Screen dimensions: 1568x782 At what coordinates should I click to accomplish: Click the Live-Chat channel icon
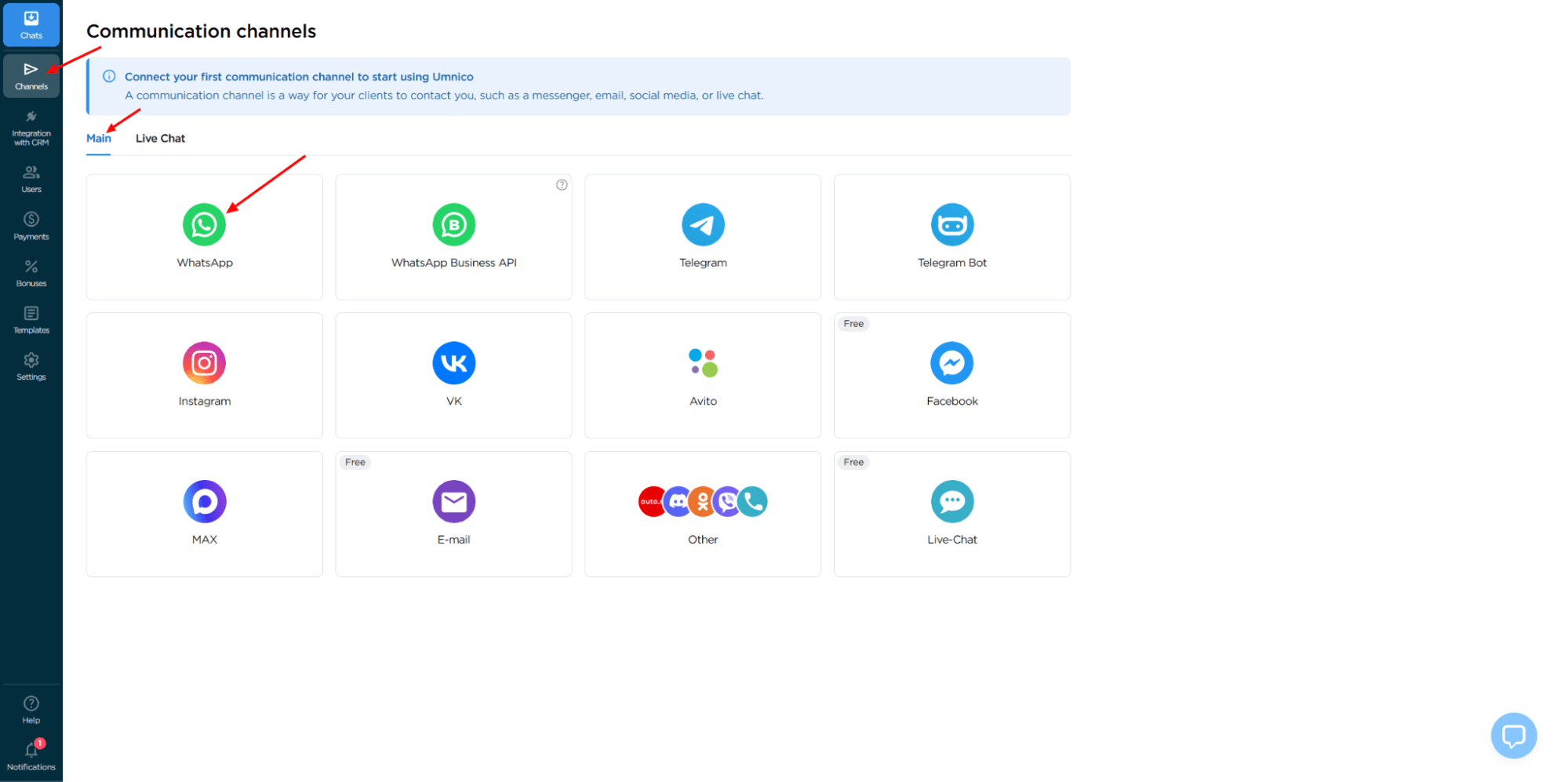click(952, 502)
